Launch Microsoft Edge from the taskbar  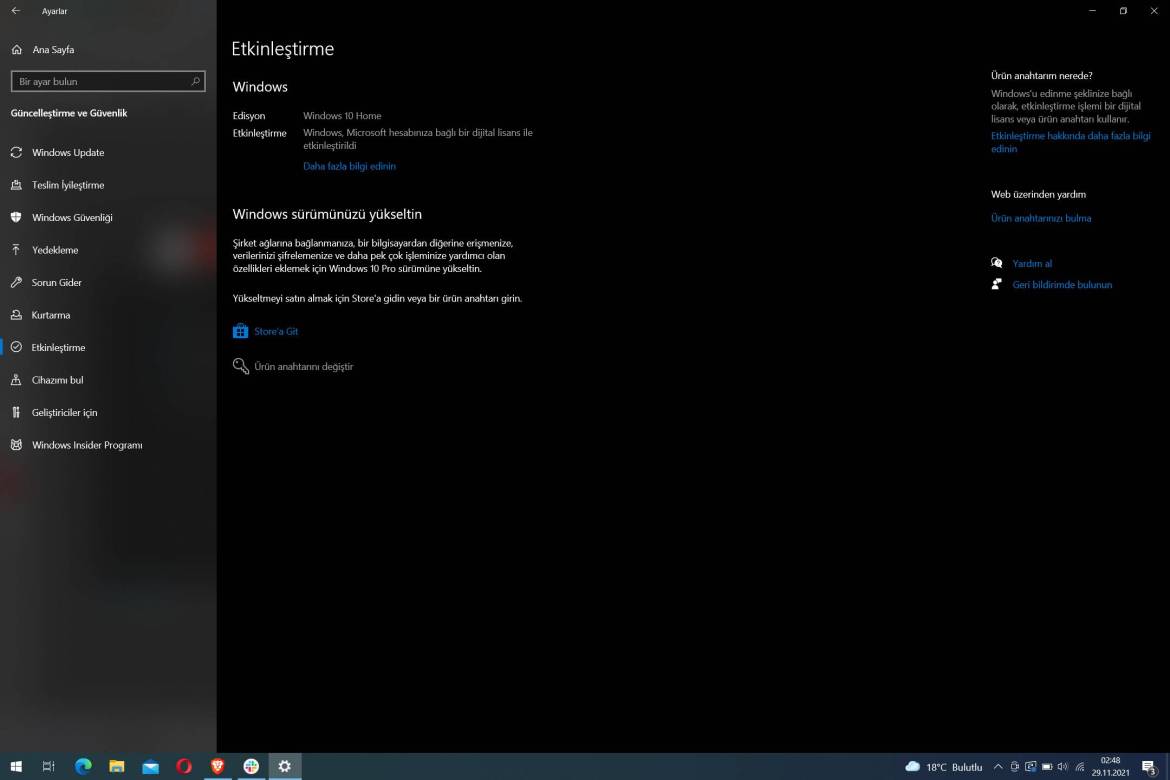tap(84, 766)
